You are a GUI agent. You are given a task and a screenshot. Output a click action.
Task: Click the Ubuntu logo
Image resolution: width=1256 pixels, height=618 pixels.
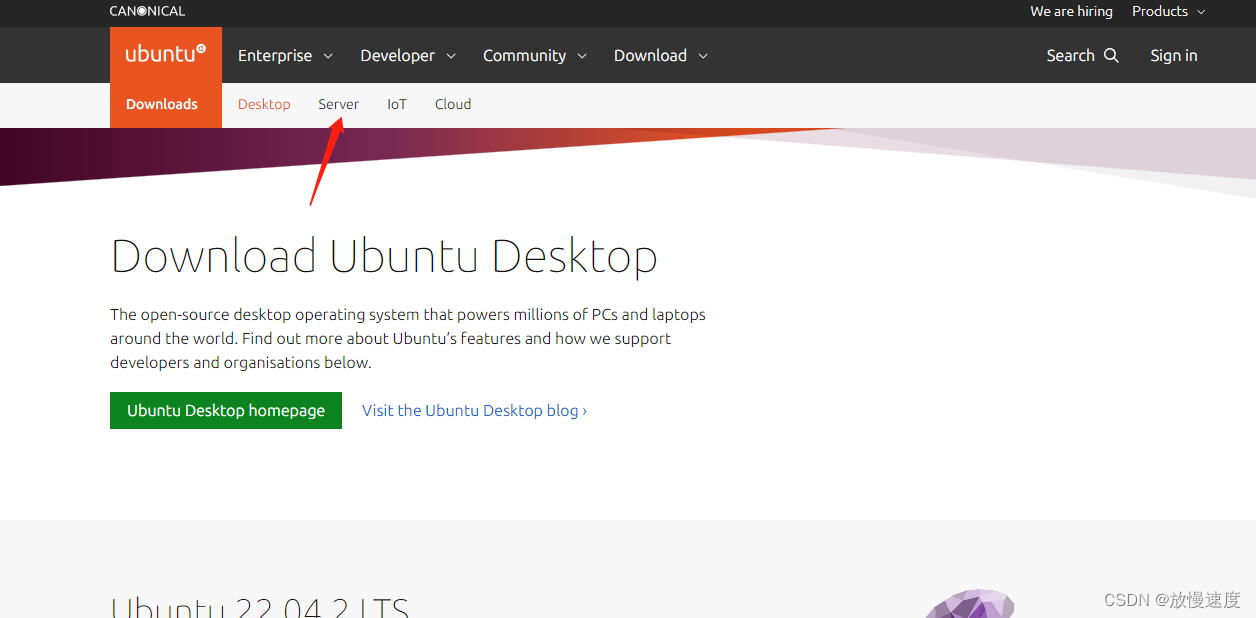(x=166, y=55)
